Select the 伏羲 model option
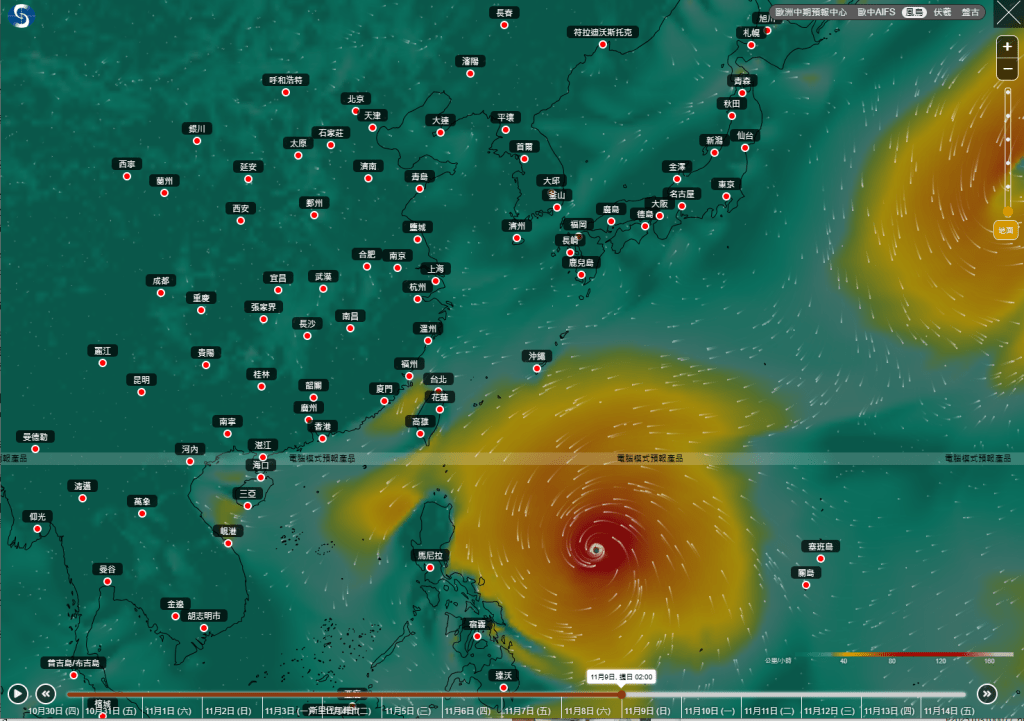The height and width of the screenshot is (721, 1024). point(942,13)
